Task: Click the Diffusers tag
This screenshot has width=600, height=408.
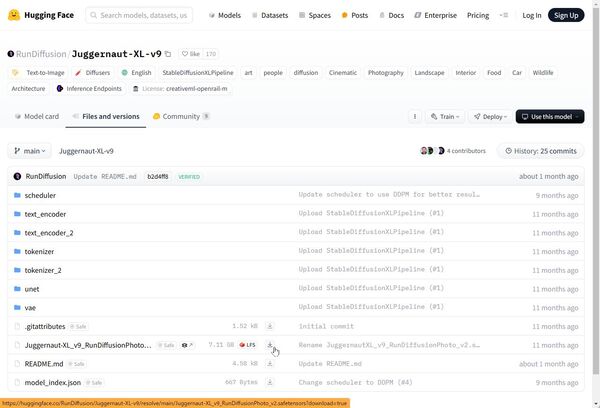Action: click(93, 73)
